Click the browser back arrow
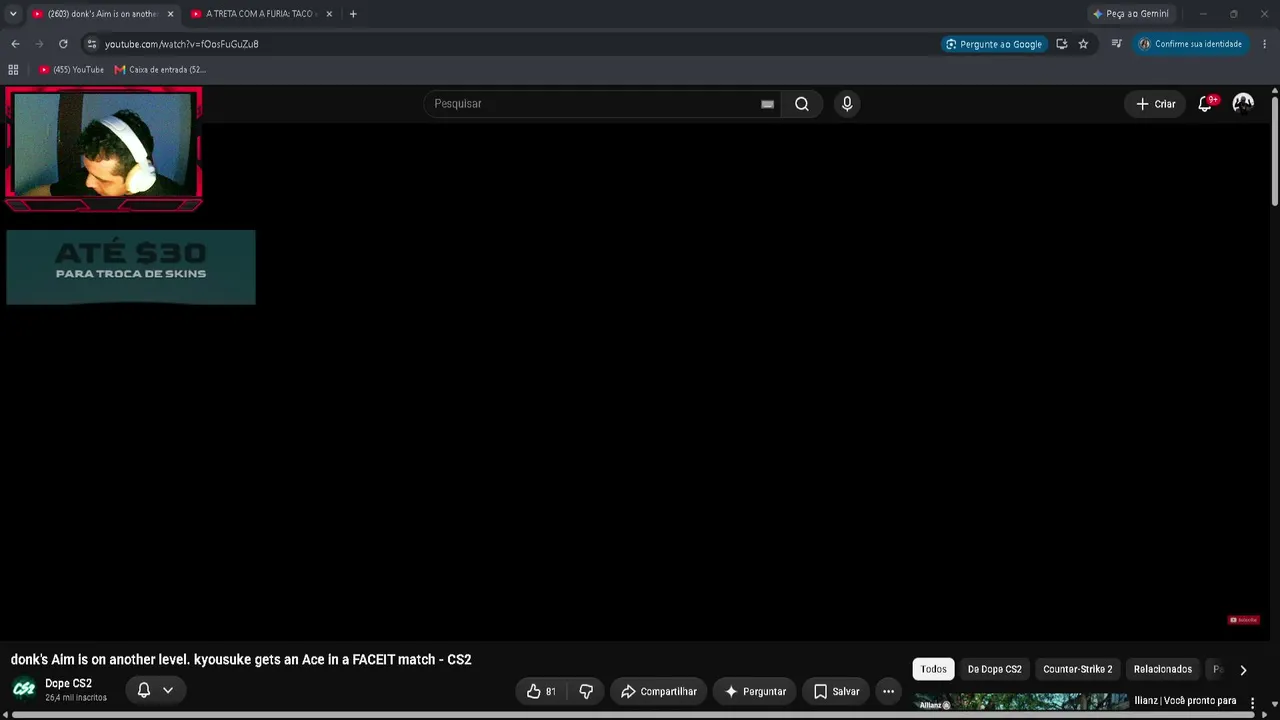 [15, 44]
